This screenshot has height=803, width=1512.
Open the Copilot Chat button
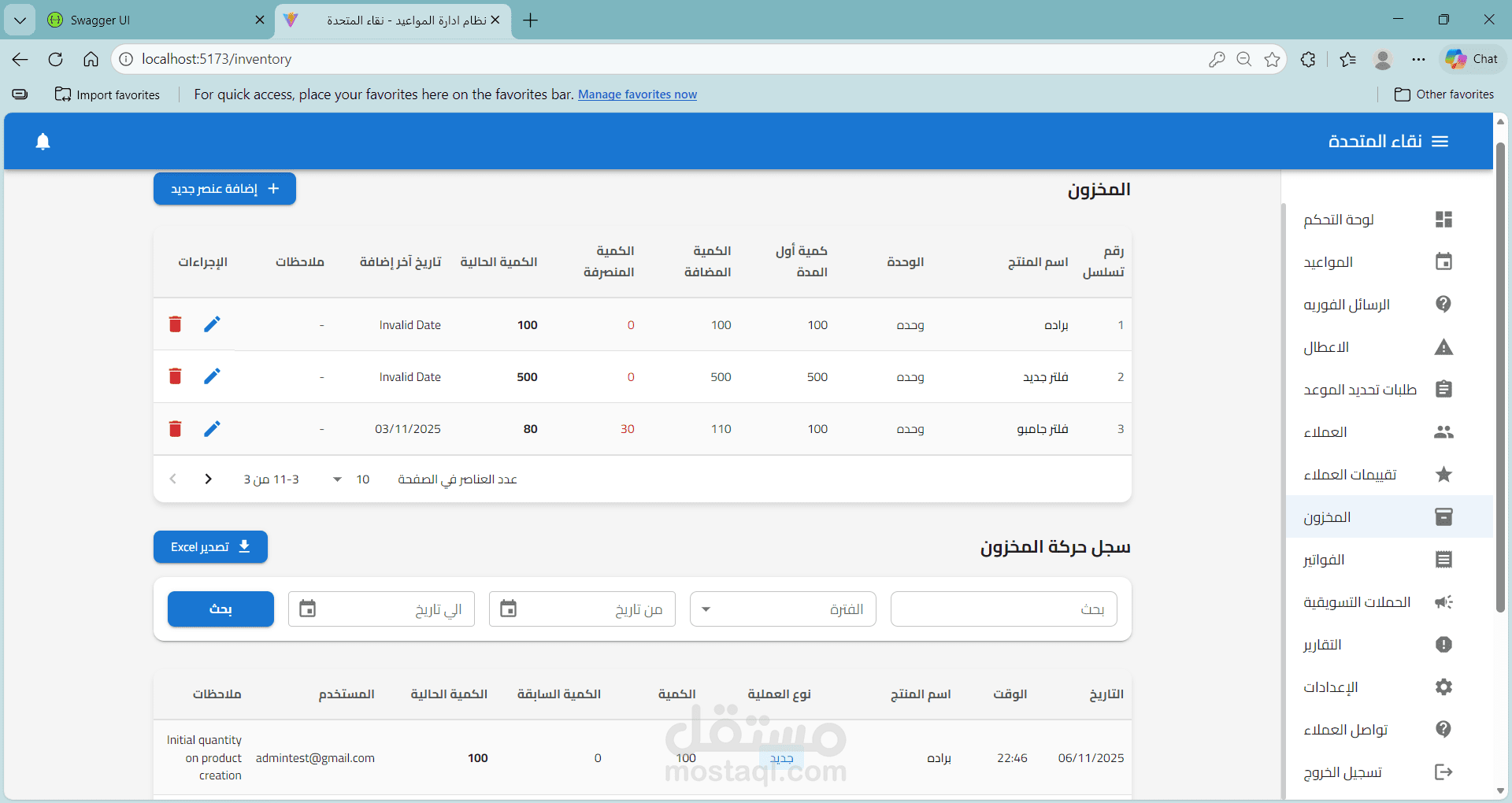tap(1472, 59)
